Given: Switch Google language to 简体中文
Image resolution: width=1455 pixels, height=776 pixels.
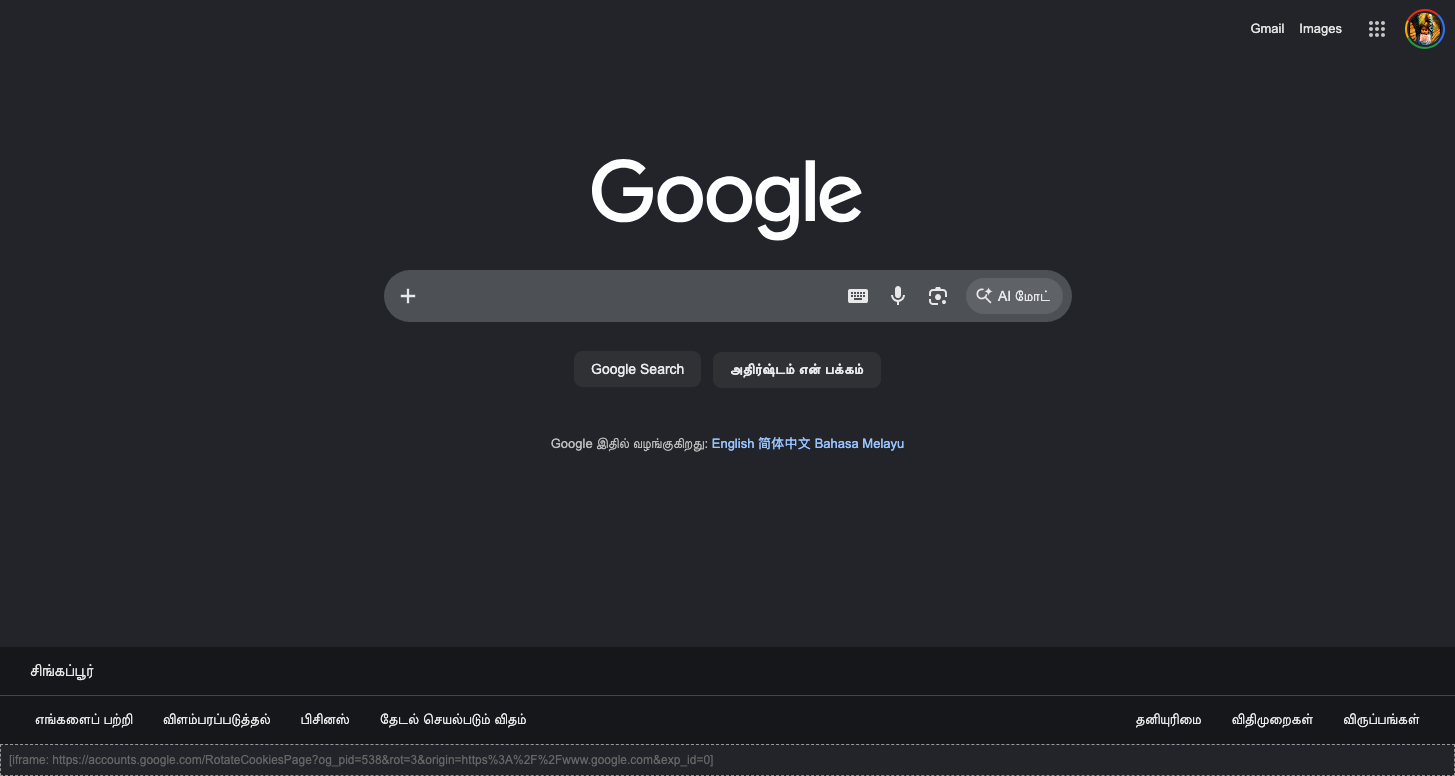Looking at the screenshot, I should tap(784, 443).
